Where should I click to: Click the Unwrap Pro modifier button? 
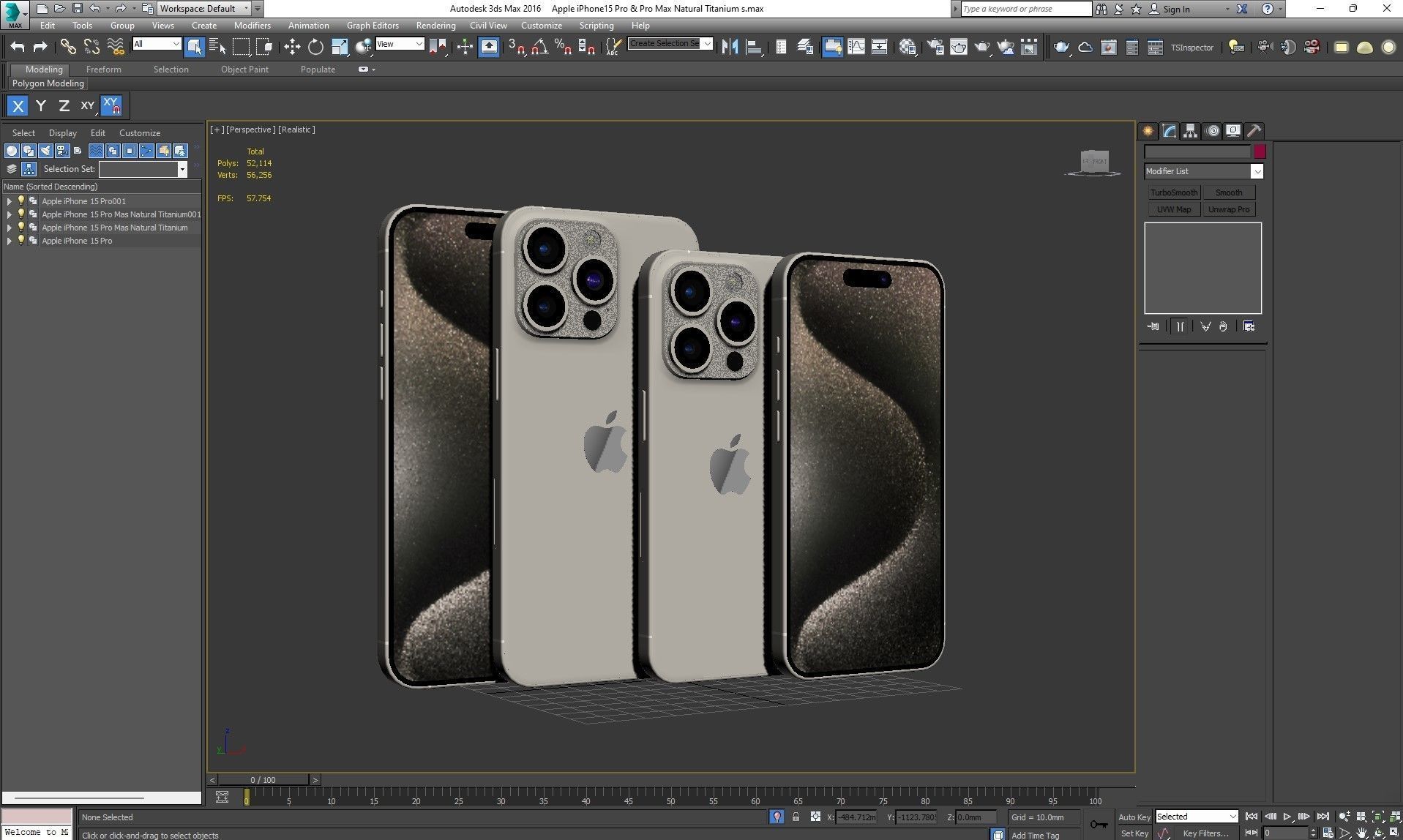(1229, 209)
